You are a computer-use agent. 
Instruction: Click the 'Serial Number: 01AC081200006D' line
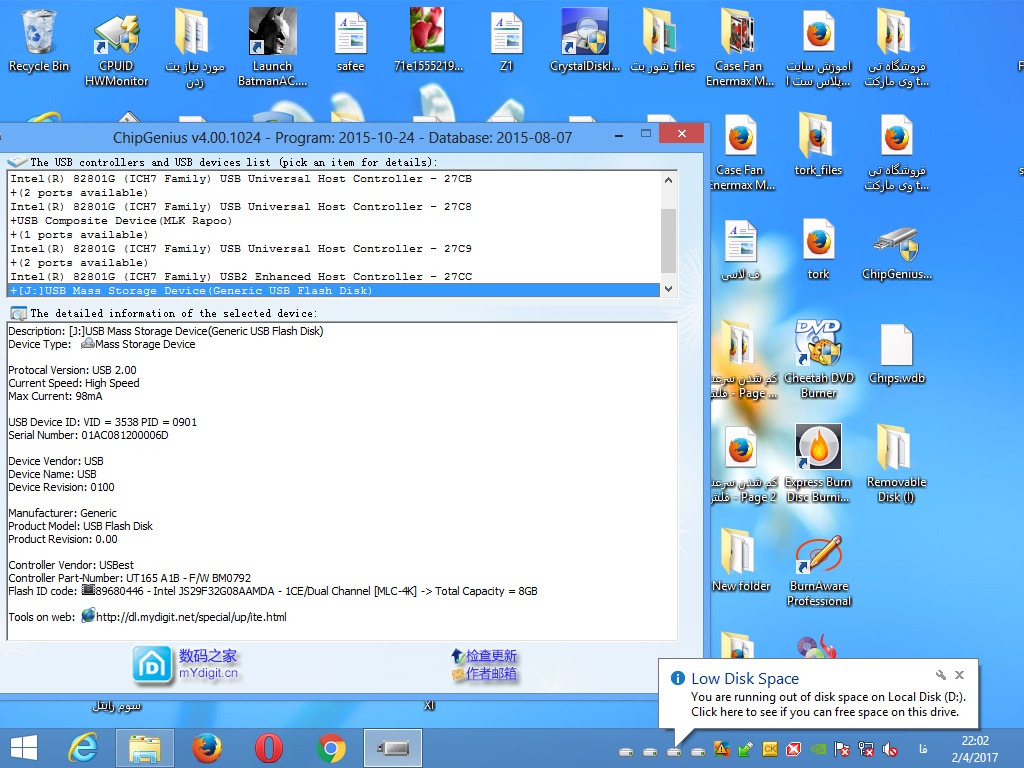click(x=88, y=436)
